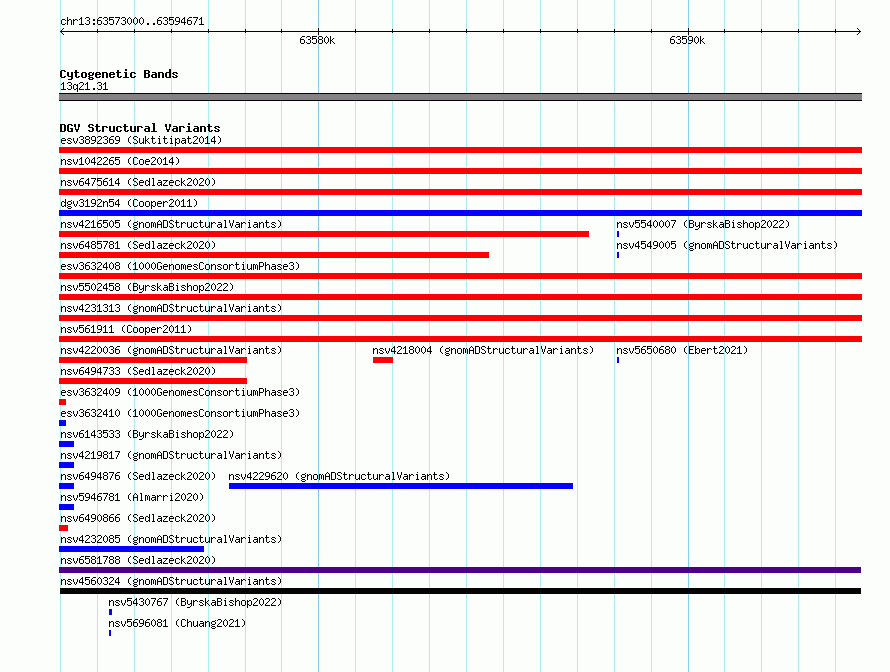The height and width of the screenshot is (672, 890).
Task: Select the nsv4218004 short red bar
Action: (x=383, y=360)
